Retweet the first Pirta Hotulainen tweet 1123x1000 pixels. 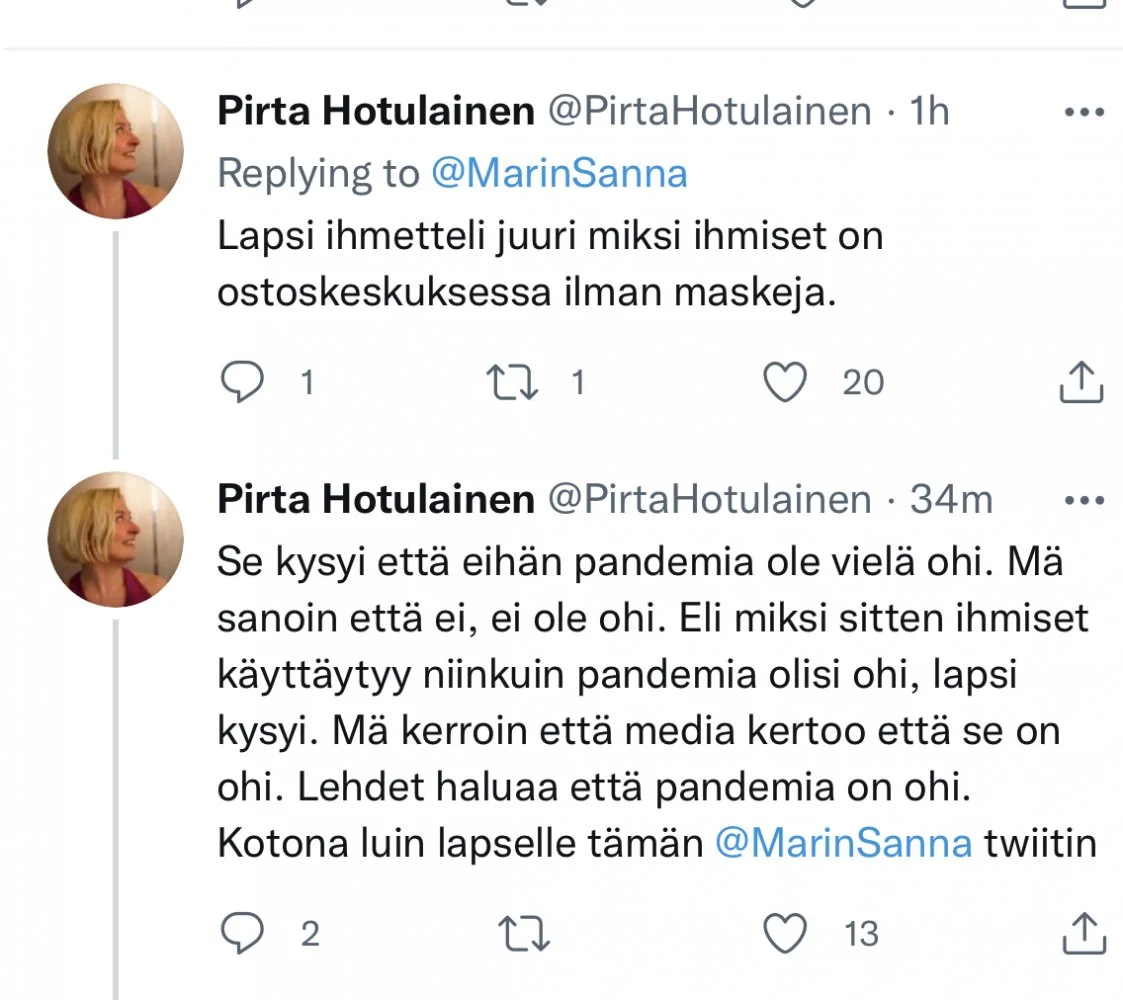pyautogui.click(x=510, y=382)
